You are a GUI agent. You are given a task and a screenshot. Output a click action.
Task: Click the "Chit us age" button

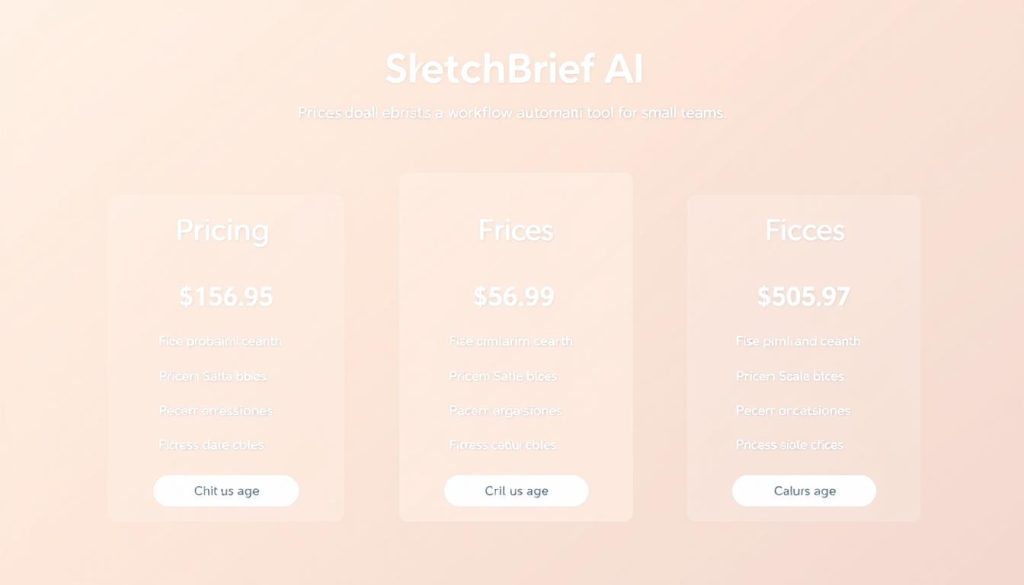tap(226, 491)
